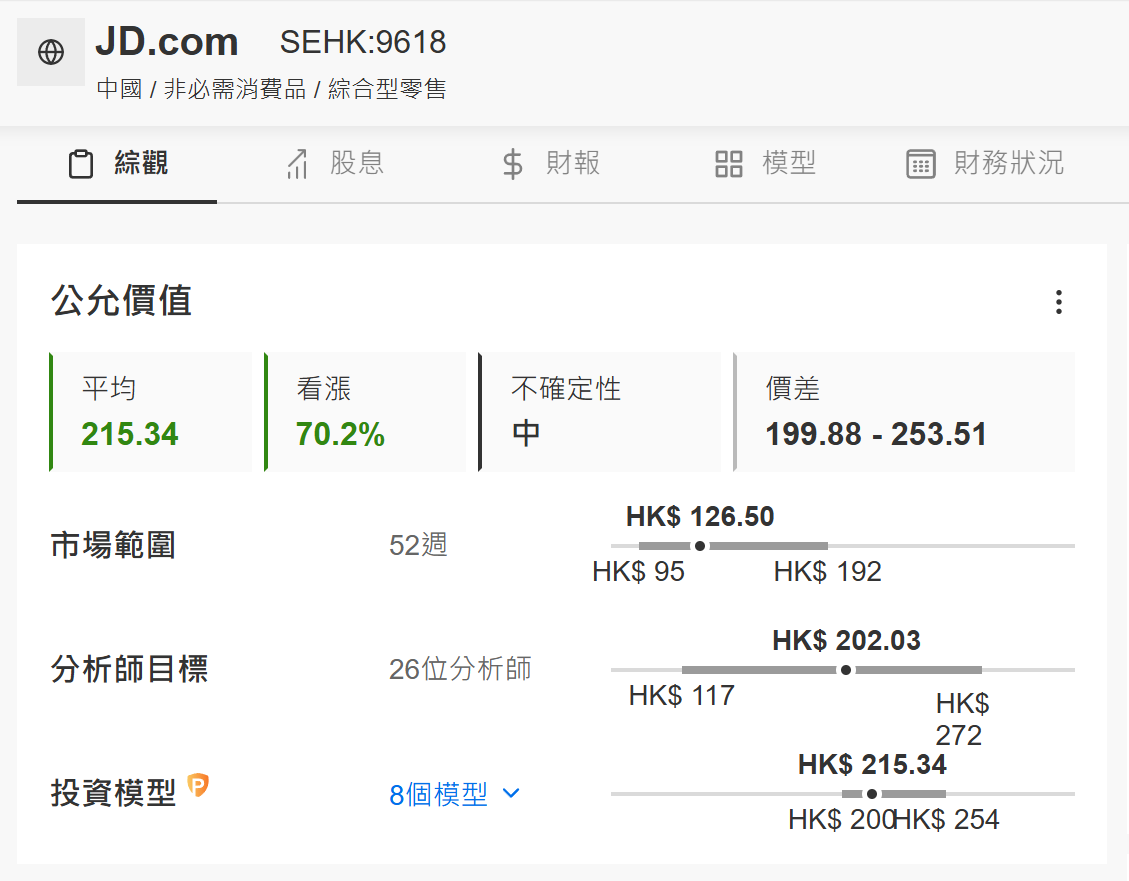Click the clipboard icon on 綜觀 tab
Screen dimensions: 1129x881
81,163
